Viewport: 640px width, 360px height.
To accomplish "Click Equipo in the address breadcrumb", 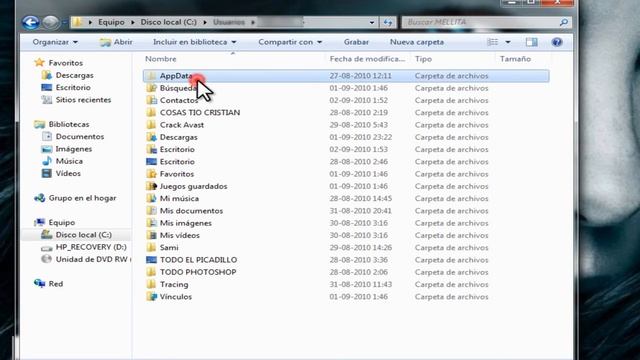I will coord(111,22).
